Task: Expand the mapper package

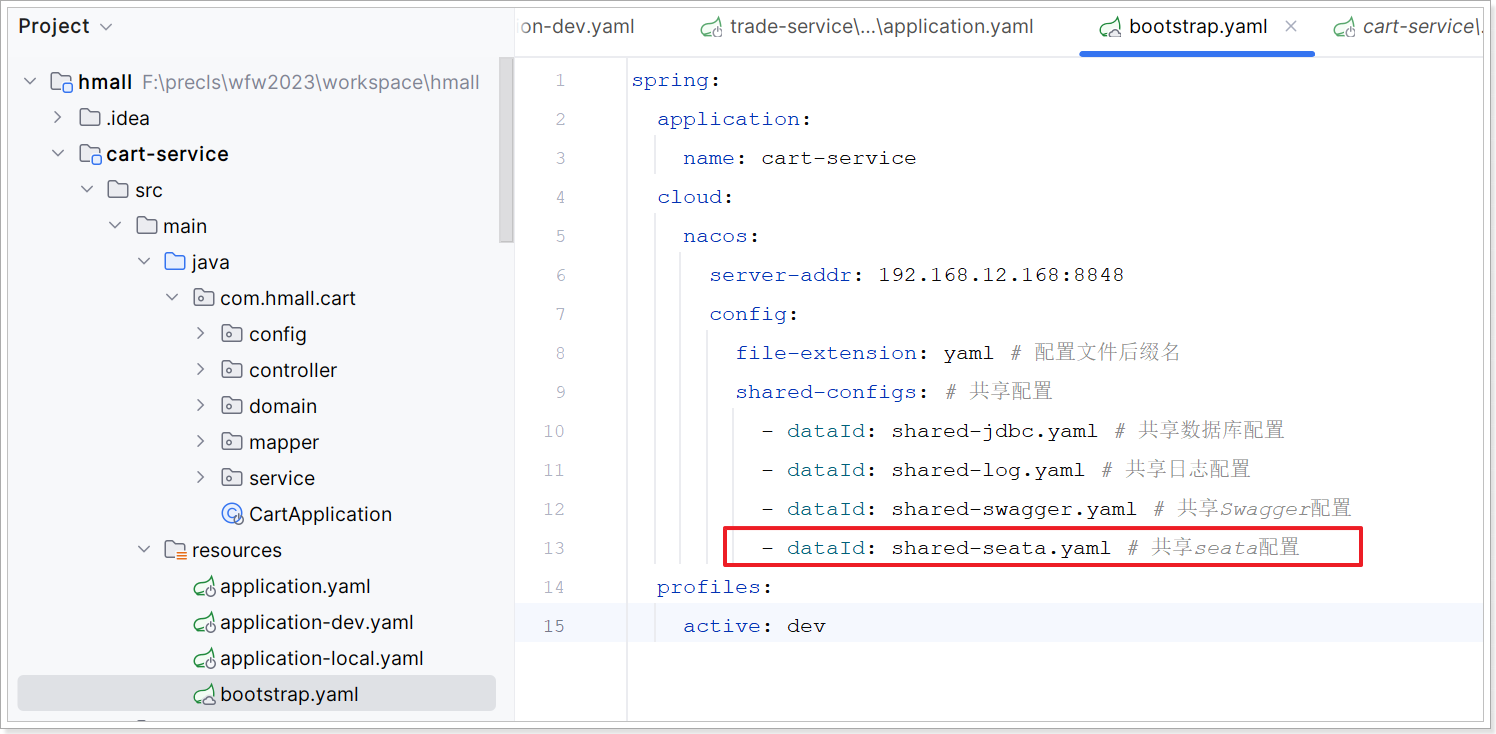Action: tap(201, 442)
